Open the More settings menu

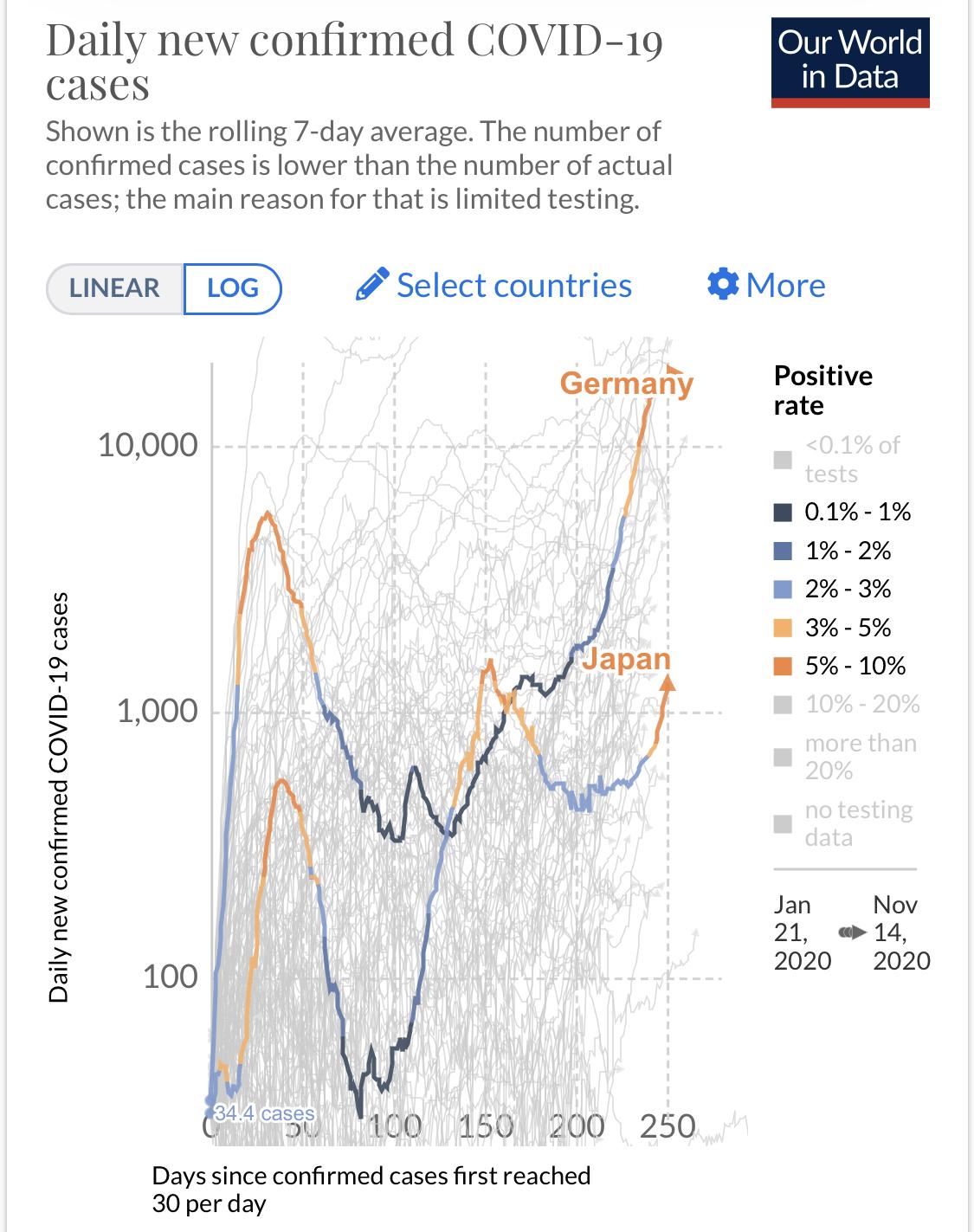[x=766, y=285]
